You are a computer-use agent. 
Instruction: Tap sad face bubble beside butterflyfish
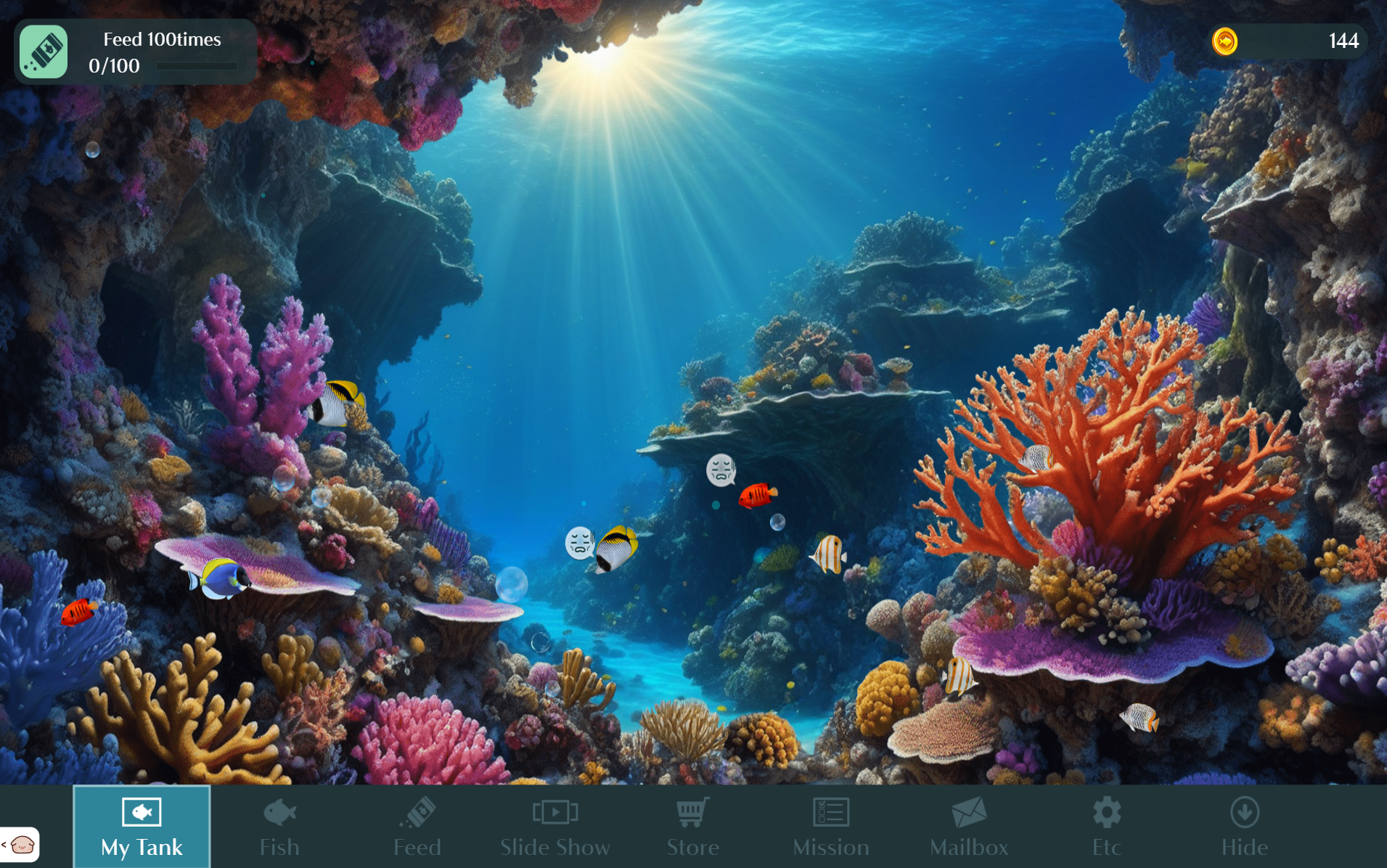tap(579, 542)
